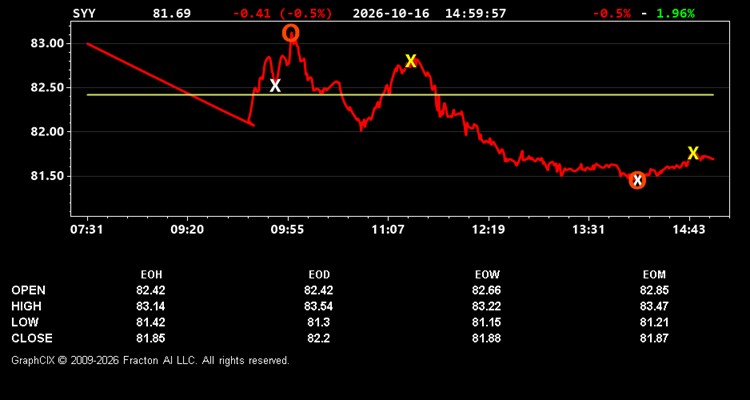Screen dimensions: 750x400
Task: Click the EOM column header
Action: [654, 275]
